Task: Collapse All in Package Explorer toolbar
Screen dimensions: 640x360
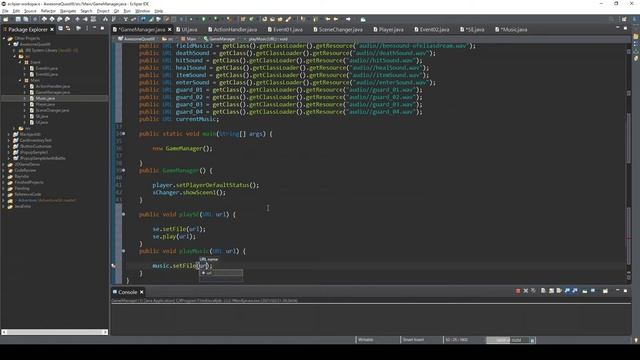Action: (60, 29)
